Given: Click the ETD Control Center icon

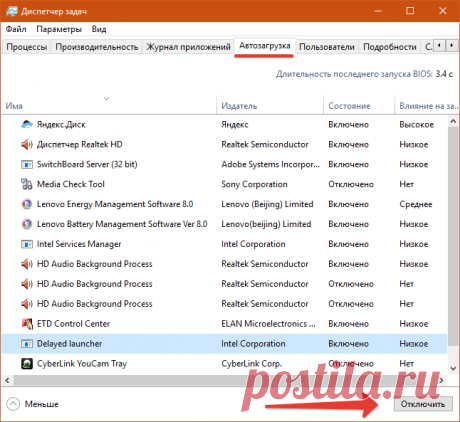Looking at the screenshot, I should pyautogui.click(x=27, y=324).
